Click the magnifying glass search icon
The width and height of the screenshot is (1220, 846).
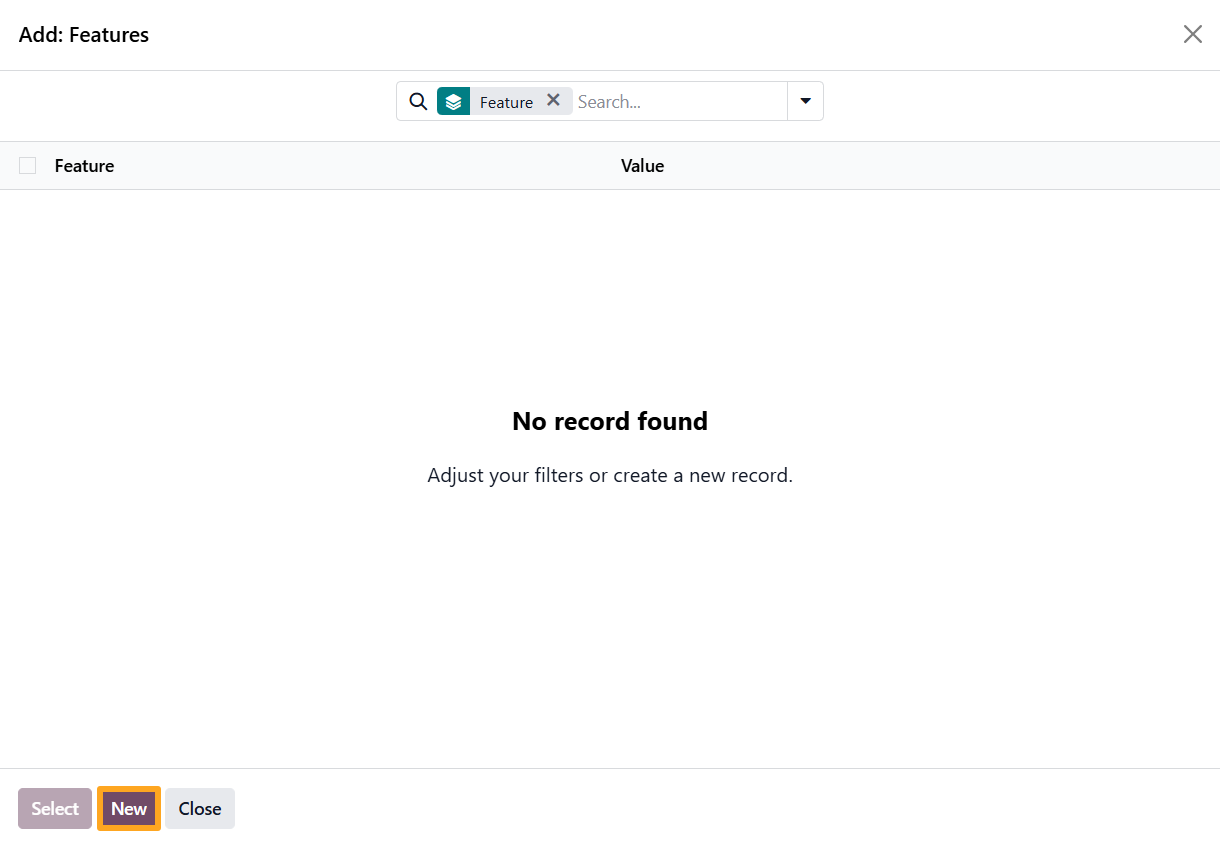(418, 101)
